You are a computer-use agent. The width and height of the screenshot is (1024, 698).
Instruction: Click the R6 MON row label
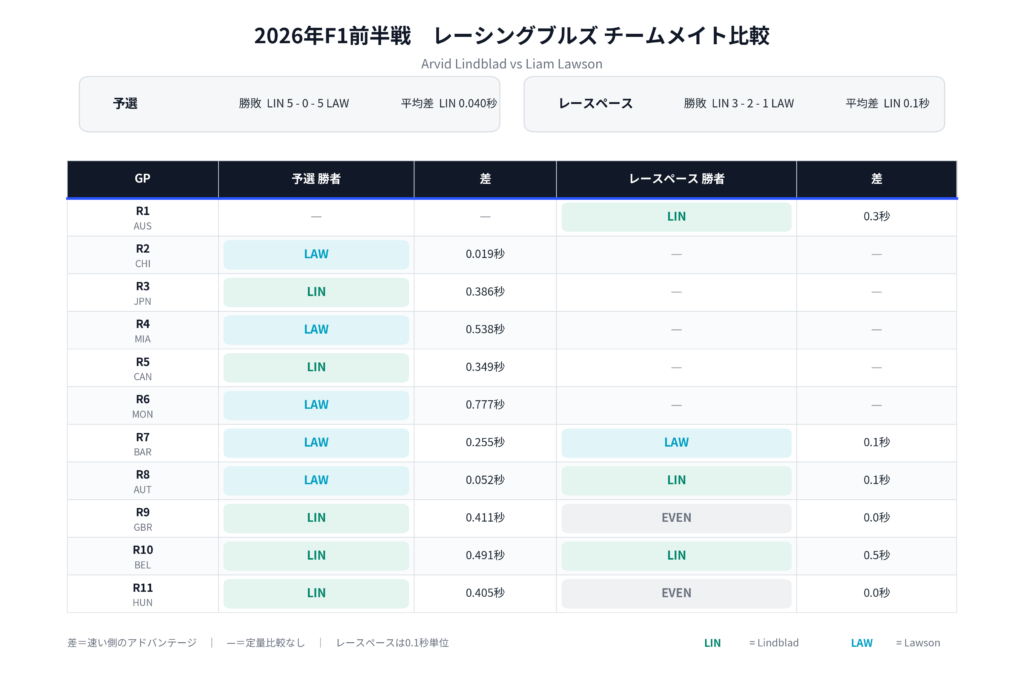(142, 406)
